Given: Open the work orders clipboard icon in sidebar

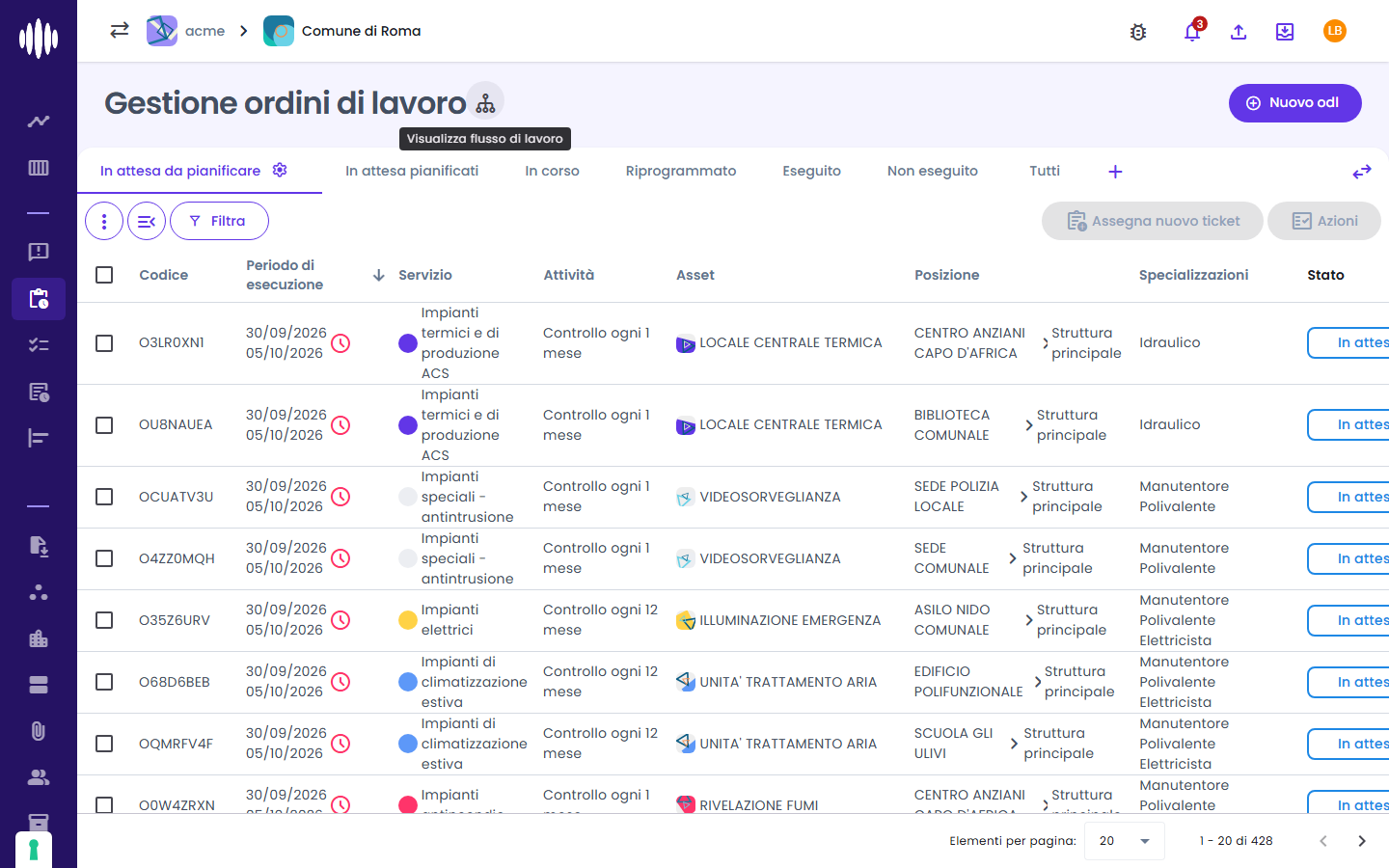Looking at the screenshot, I should point(39,299).
